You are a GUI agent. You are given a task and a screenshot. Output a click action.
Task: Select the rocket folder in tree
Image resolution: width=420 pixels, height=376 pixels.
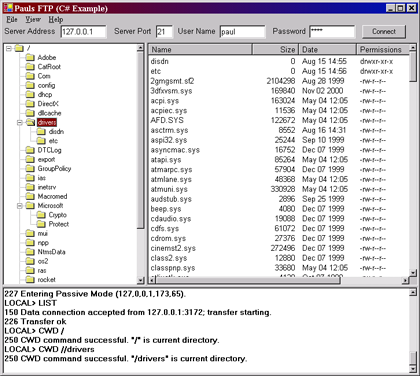[46, 280]
